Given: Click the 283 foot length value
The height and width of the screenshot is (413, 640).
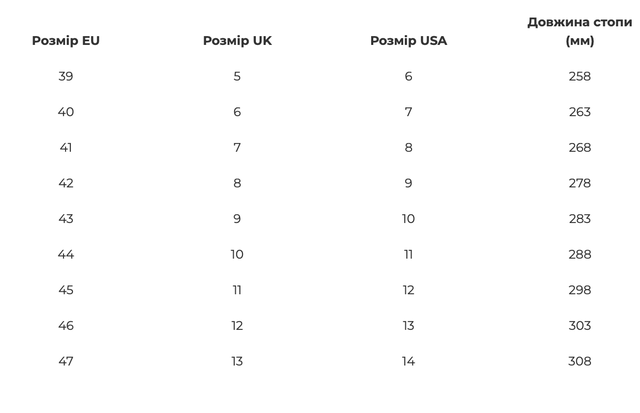Looking at the screenshot, I should pos(579,219).
